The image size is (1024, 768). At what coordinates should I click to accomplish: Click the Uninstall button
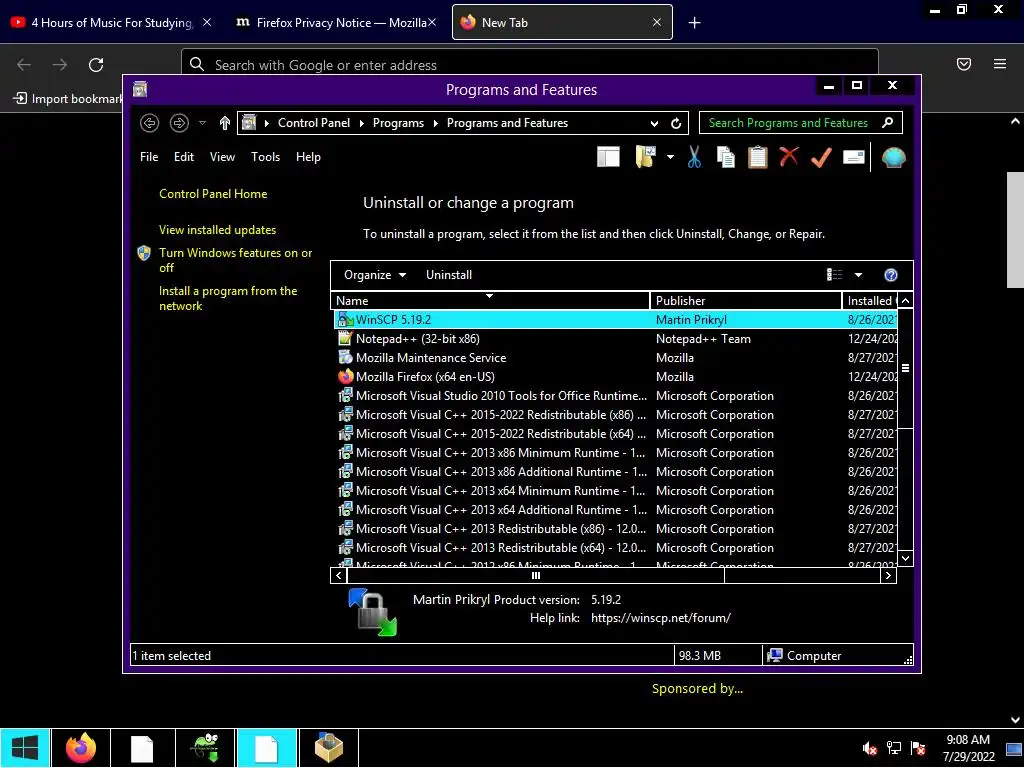click(449, 275)
